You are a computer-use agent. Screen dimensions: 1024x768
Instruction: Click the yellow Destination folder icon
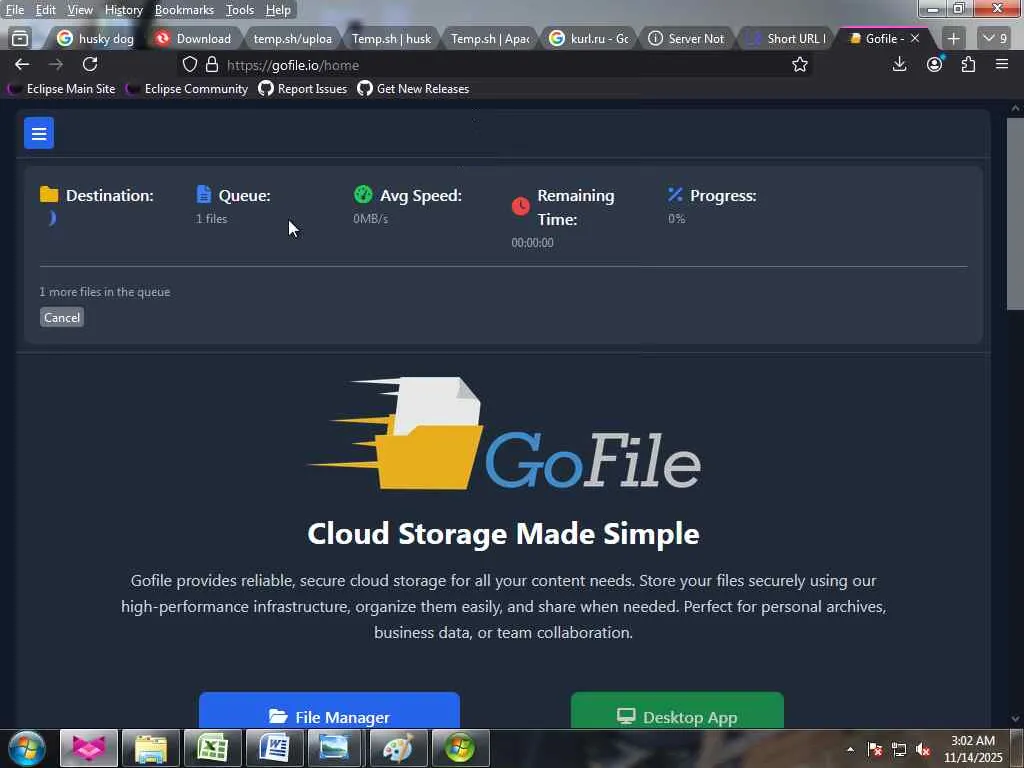[49, 195]
